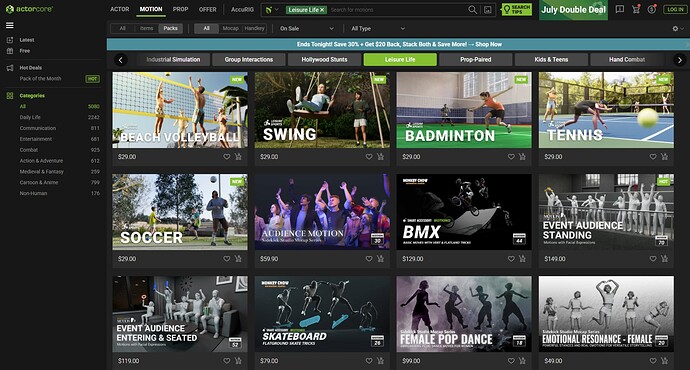
Task: Remove the Leisure Life search tag
Action: 322,10
